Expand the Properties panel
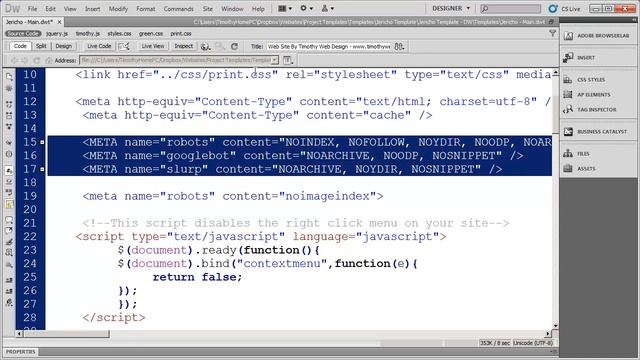This screenshot has height=360, width=640. (x=20, y=352)
